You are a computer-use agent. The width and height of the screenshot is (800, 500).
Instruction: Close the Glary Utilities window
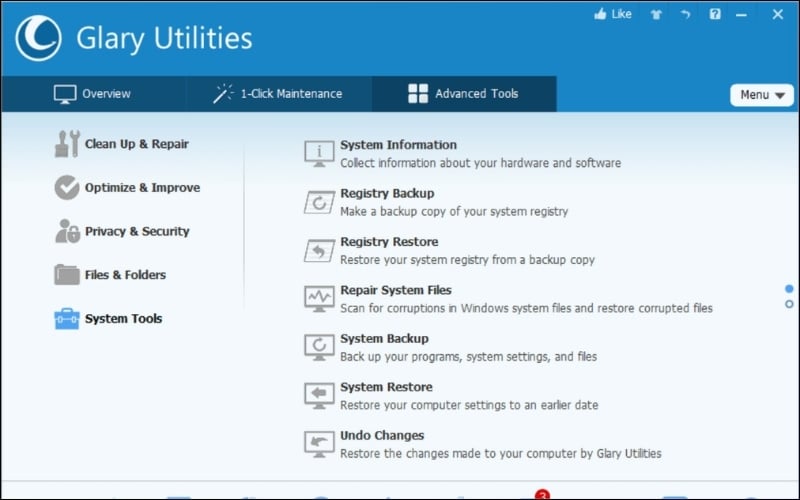pos(778,14)
